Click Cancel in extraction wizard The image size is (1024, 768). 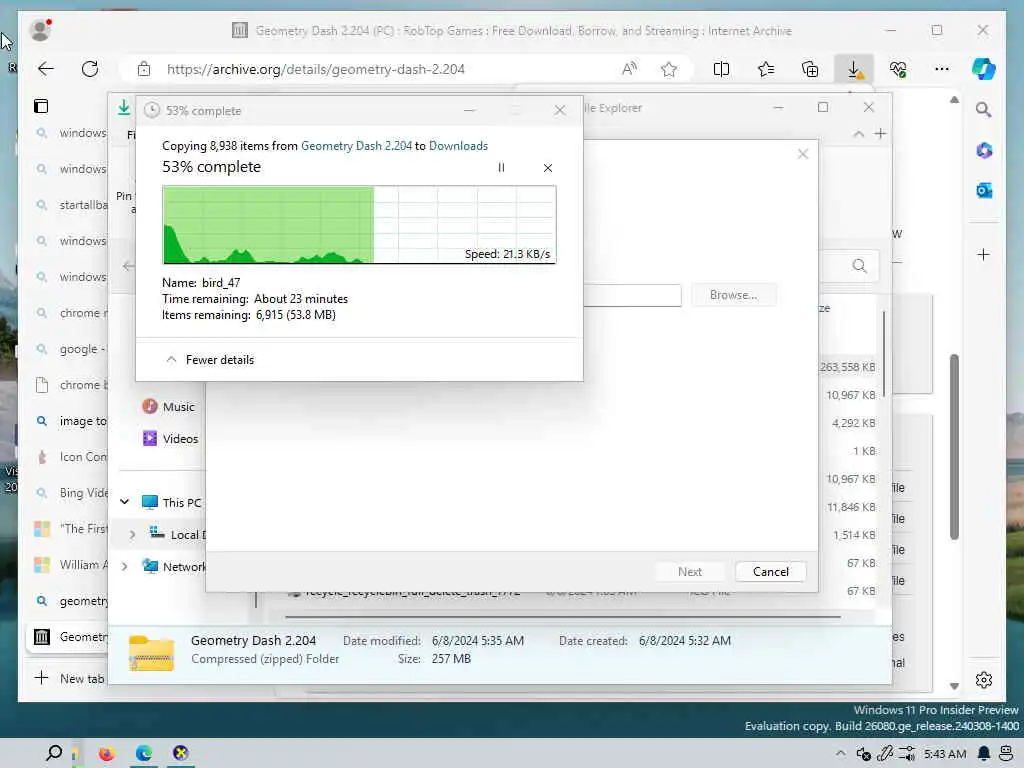click(771, 571)
